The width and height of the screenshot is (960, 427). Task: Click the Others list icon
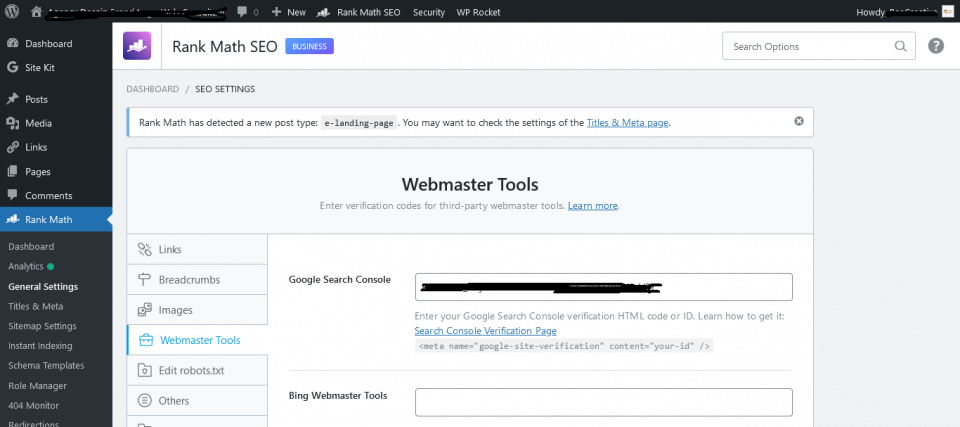(x=144, y=401)
